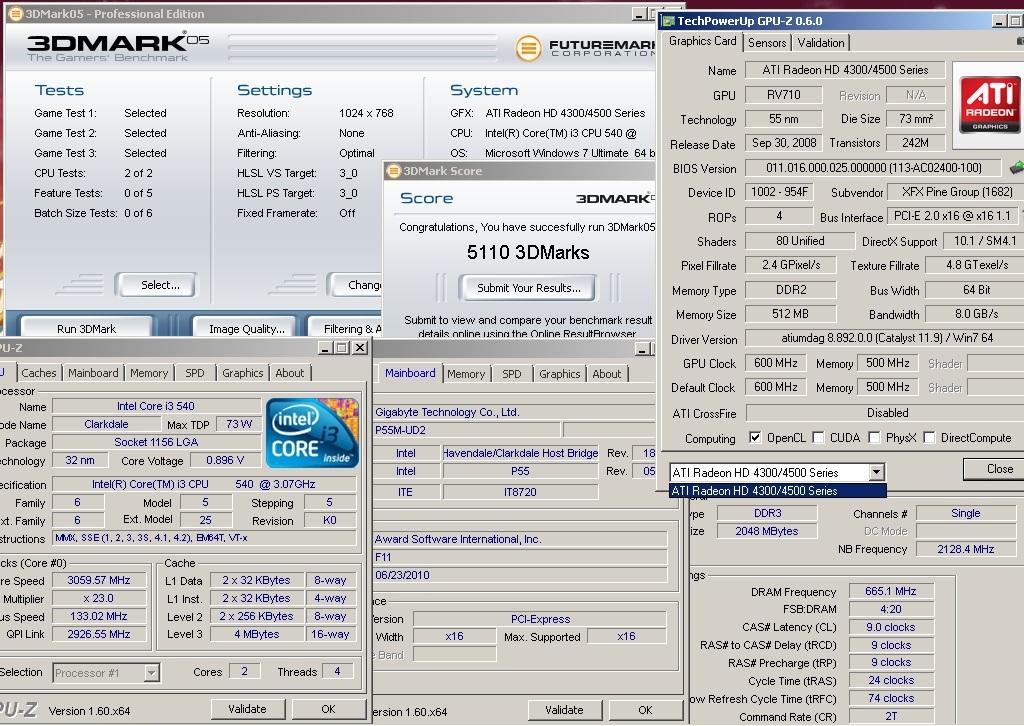Click the 5110 3DMarks score text
This screenshot has height=726, width=1024.
[528, 252]
